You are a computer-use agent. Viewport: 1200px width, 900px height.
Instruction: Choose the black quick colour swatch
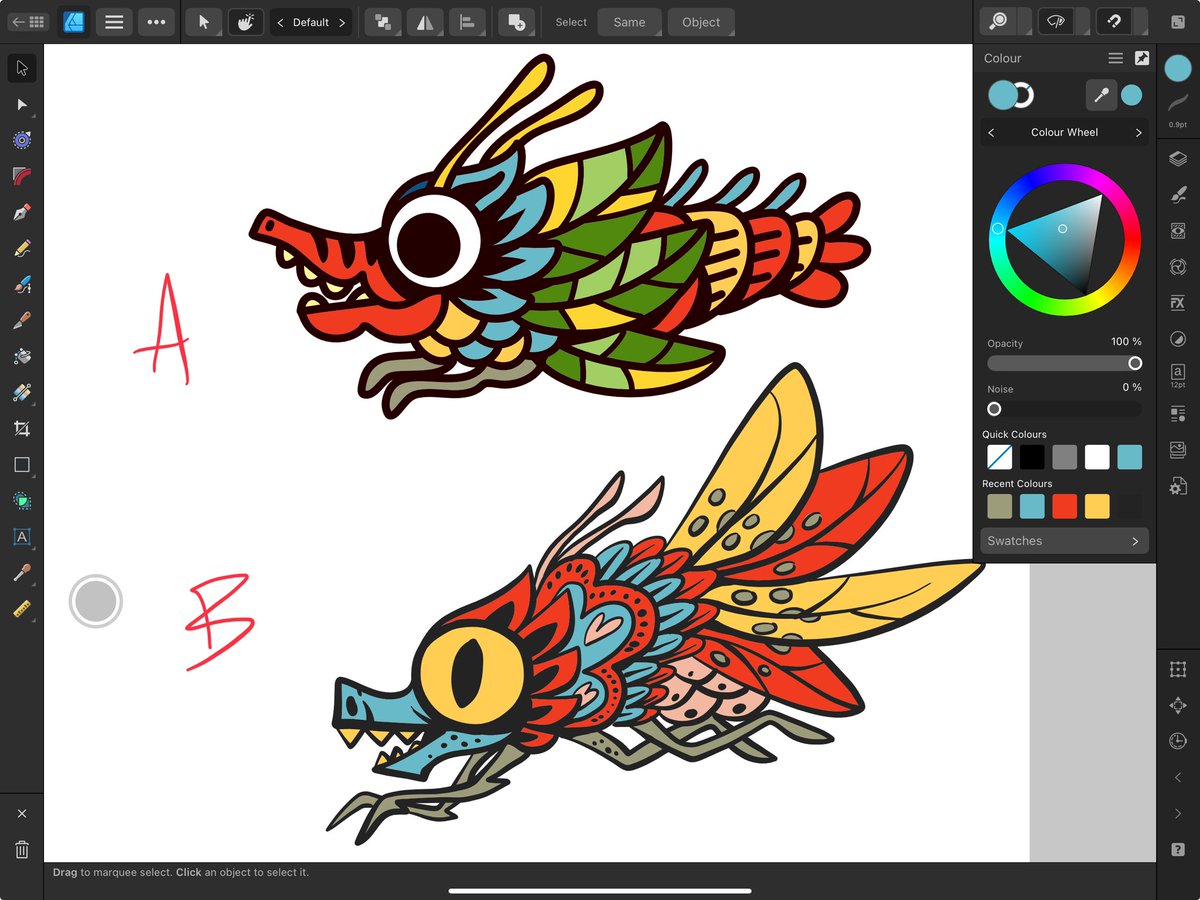click(1032, 458)
